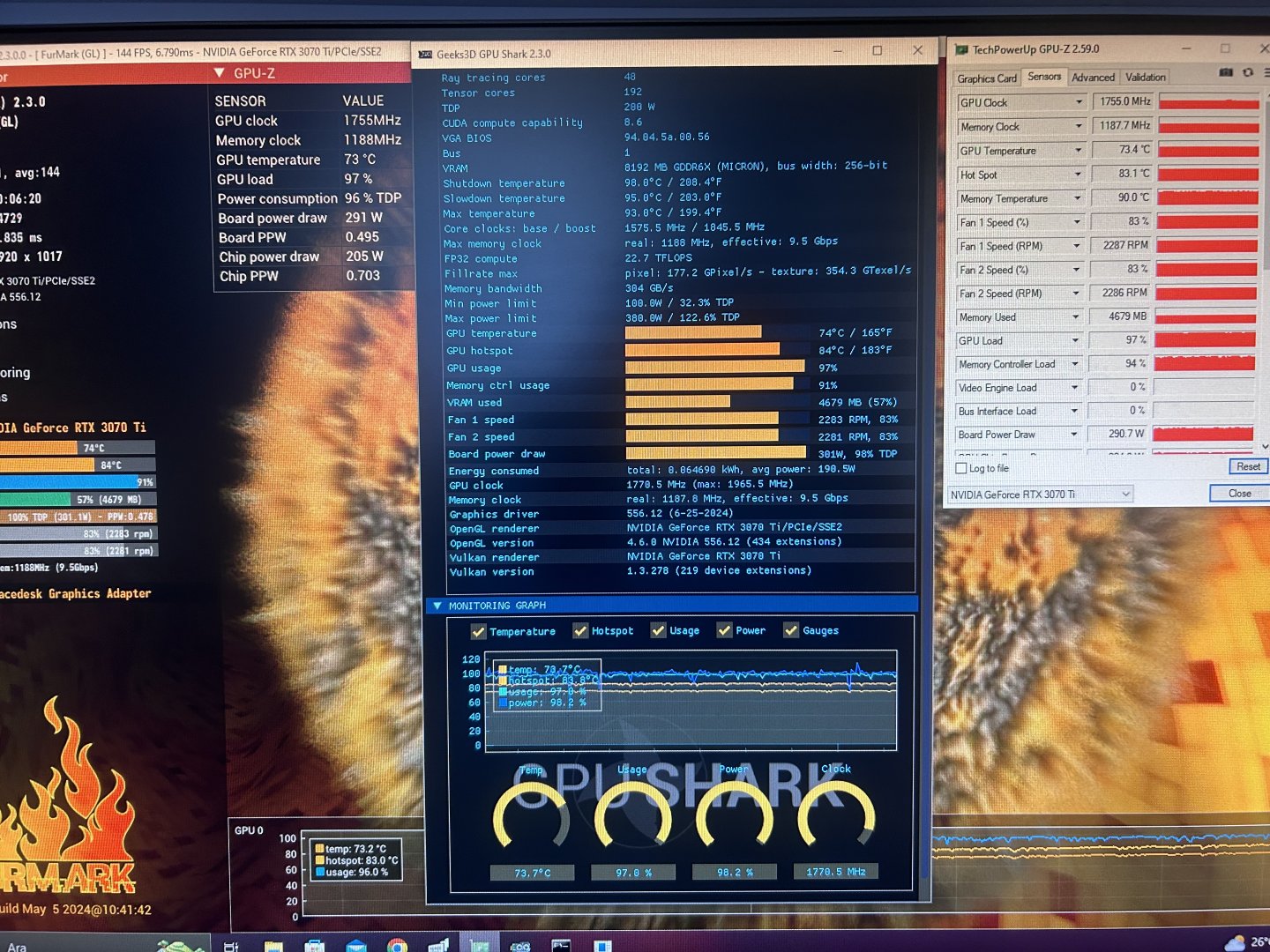1270x952 pixels.
Task: Toggle the Temperature graph checkbox
Action: point(479,631)
